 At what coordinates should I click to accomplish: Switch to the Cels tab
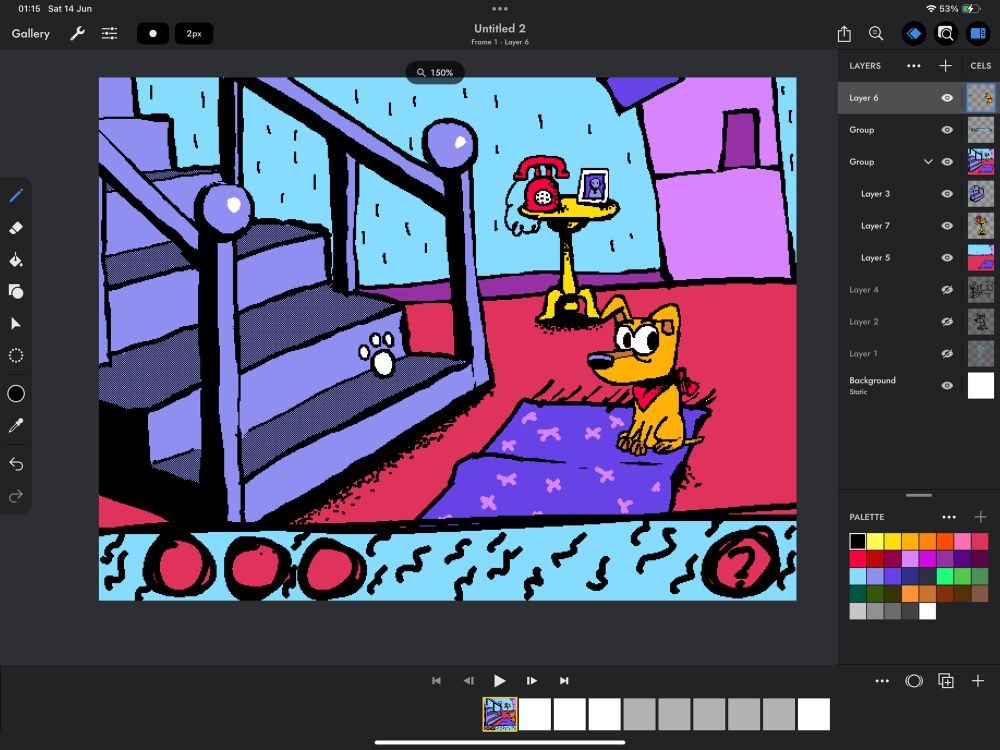click(980, 66)
